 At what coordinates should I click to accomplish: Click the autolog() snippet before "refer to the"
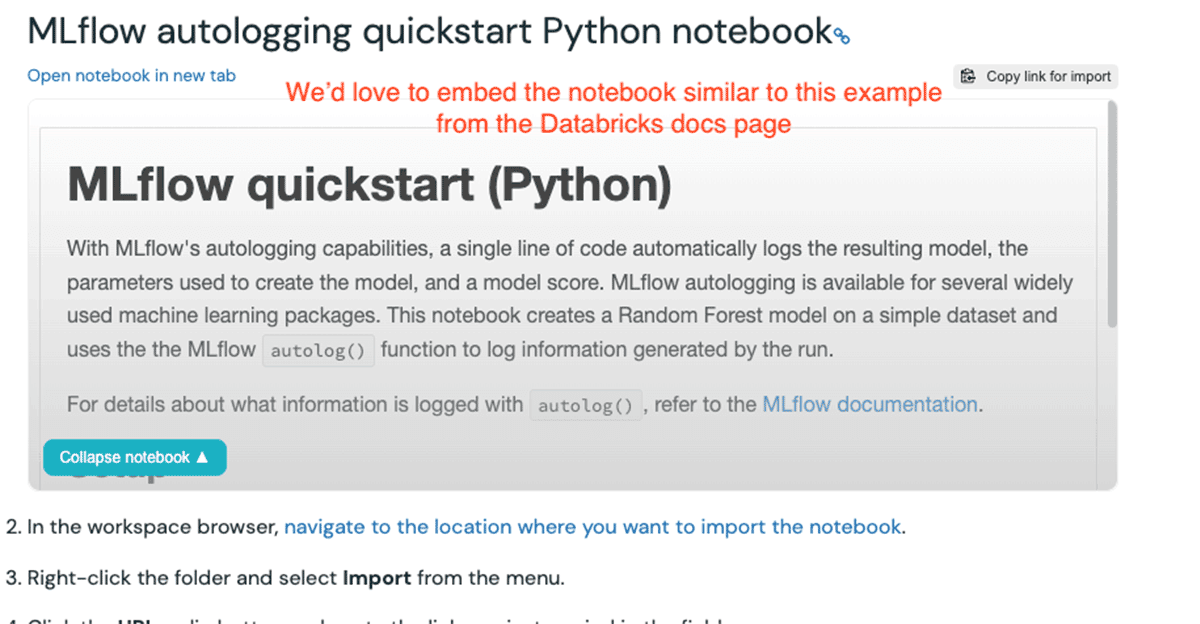tap(585, 406)
